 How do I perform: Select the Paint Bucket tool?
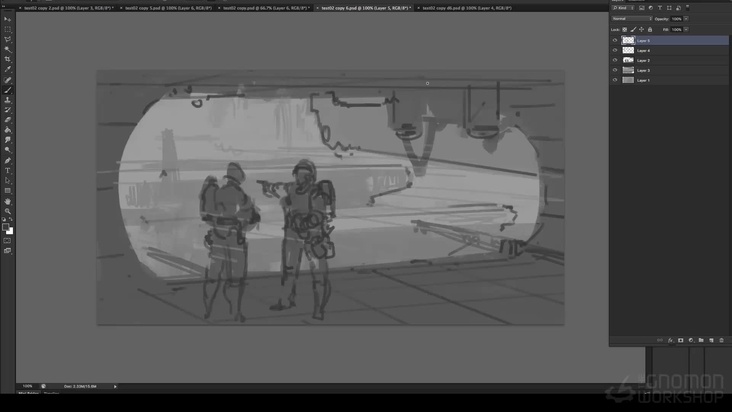[7, 130]
